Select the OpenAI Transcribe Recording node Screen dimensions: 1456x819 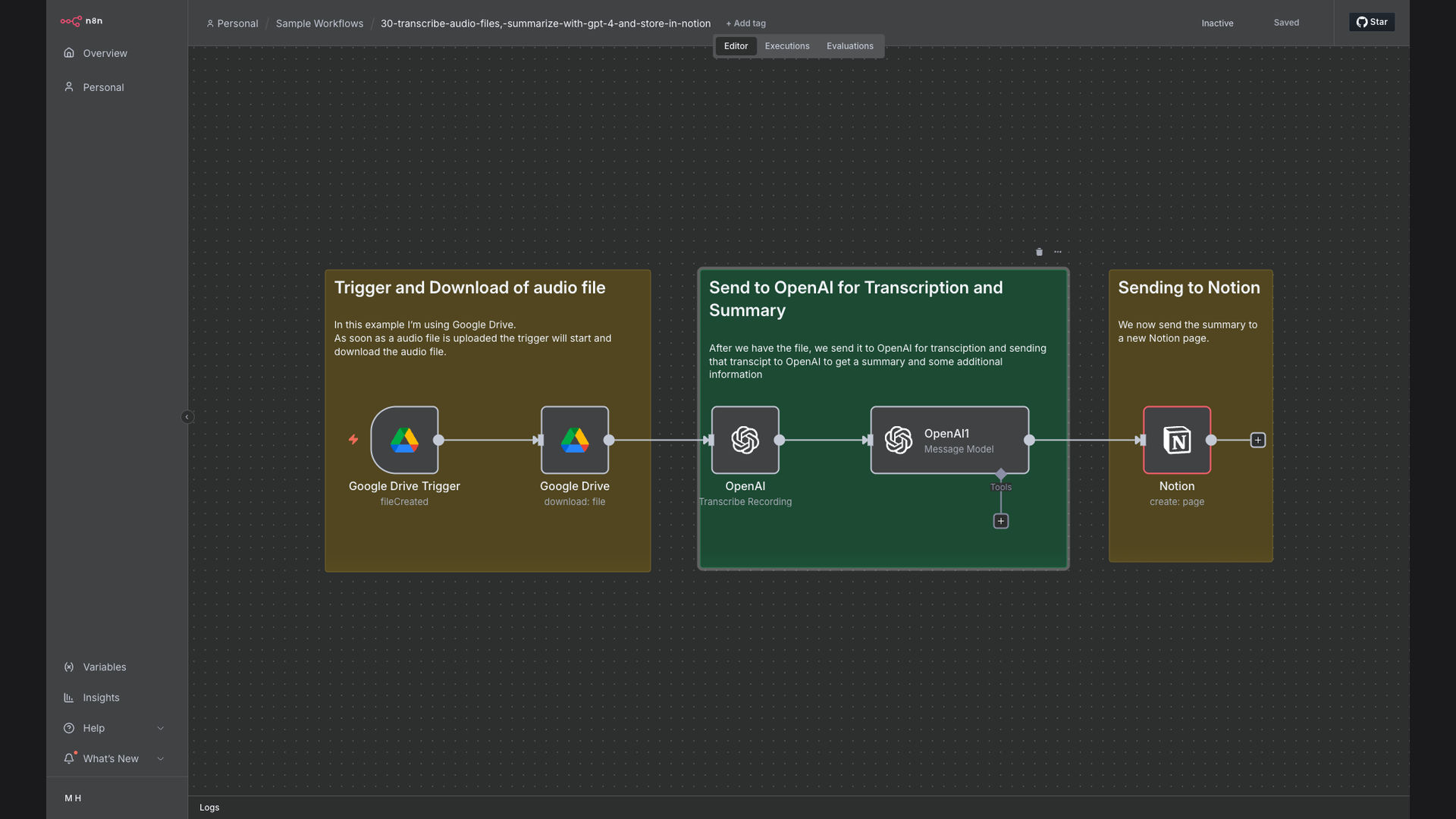point(745,440)
